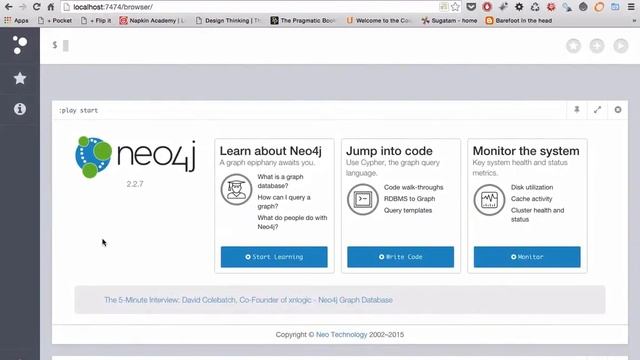The image size is (640, 360).
Task: Click the neo4j logo
Action: coord(136,157)
